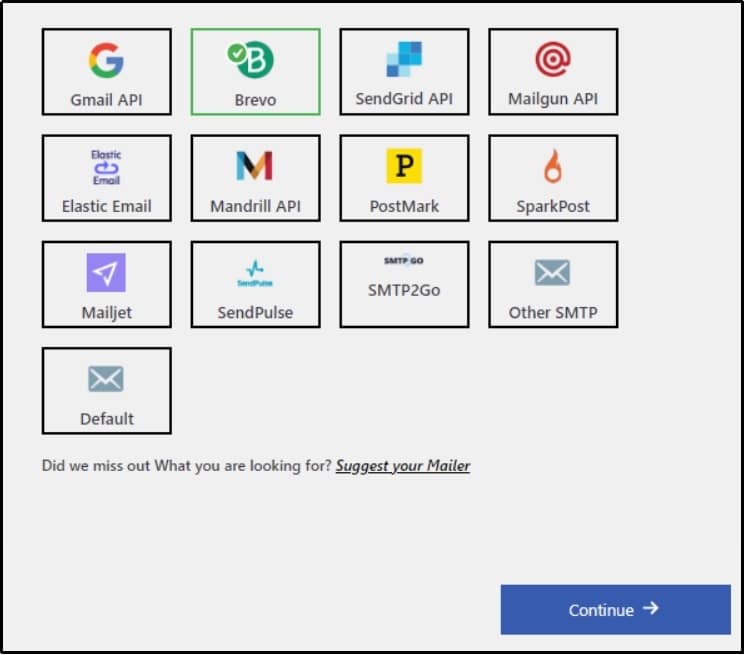Pick the SMTP2Go logo
The width and height of the screenshot is (745, 655).
pyautogui.click(x=404, y=260)
